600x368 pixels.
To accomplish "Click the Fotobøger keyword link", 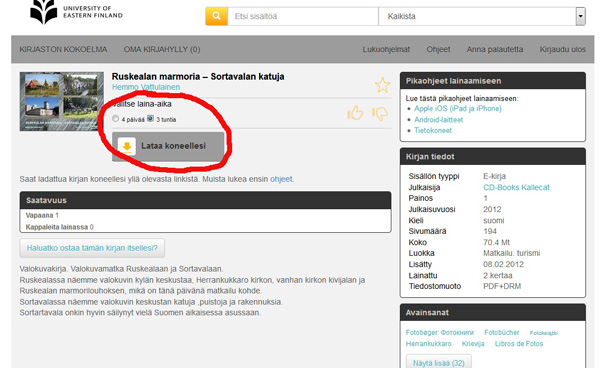I will pyautogui.click(x=440, y=332).
